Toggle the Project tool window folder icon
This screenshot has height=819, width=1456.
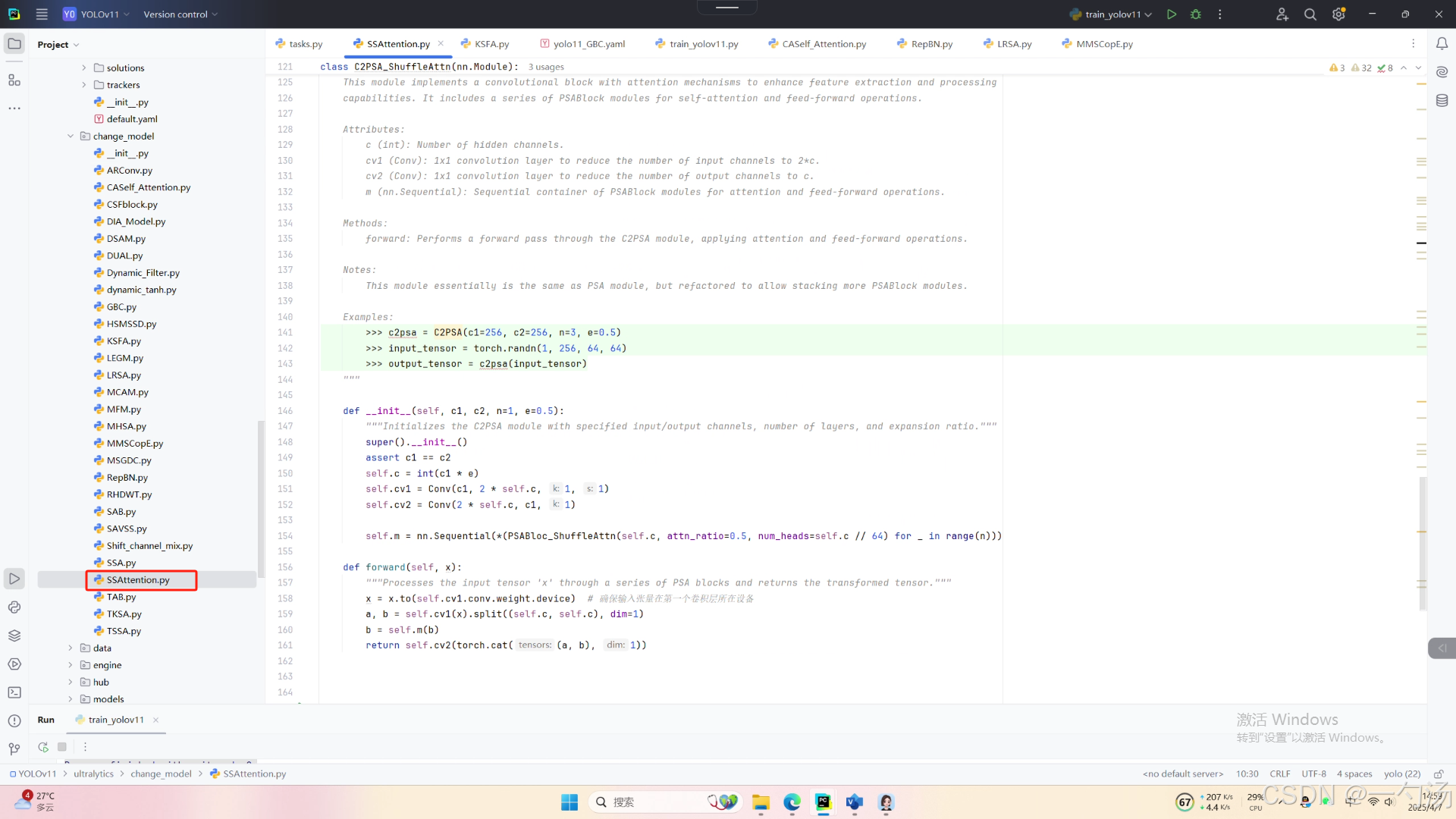(14, 44)
